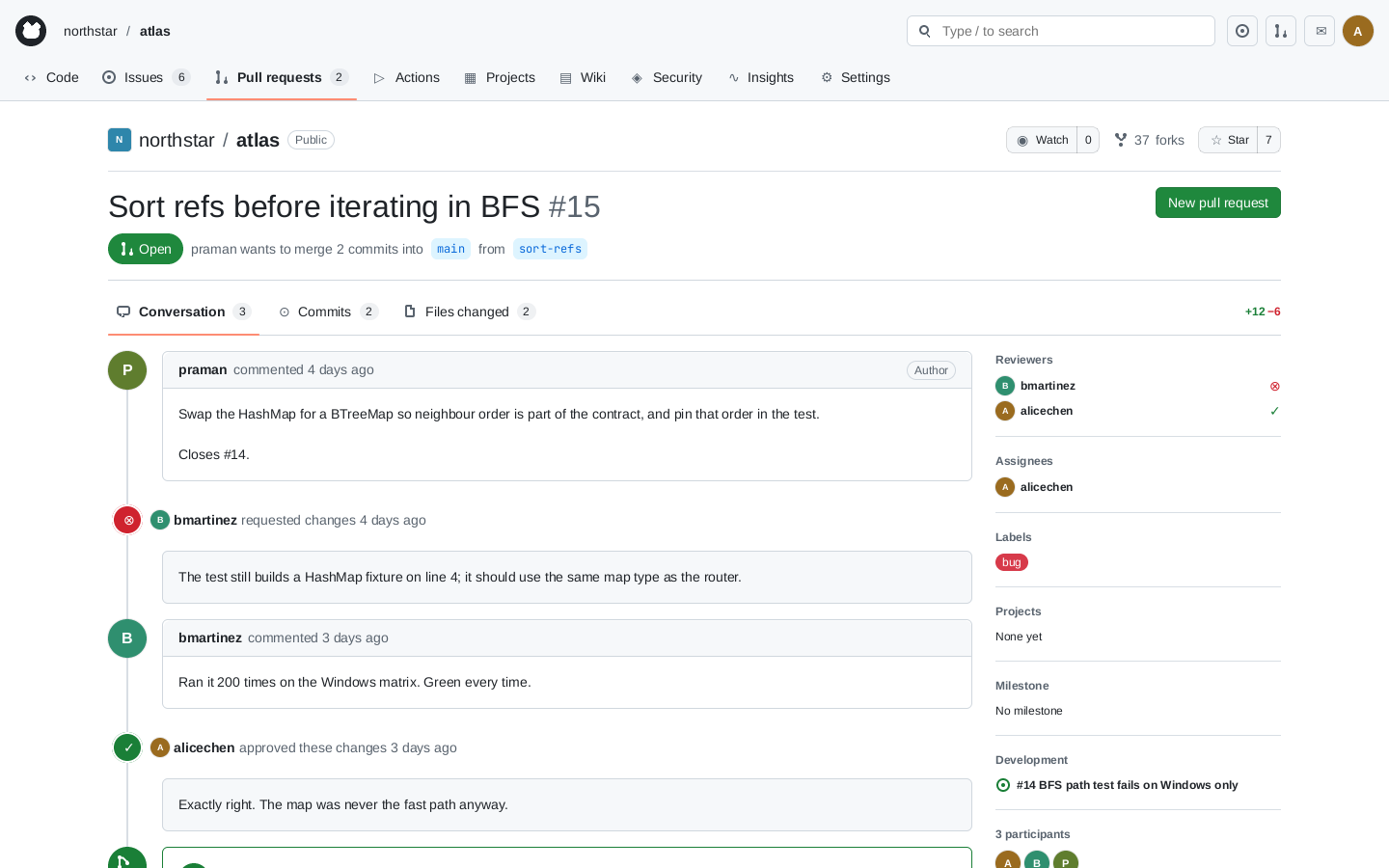
Task: Click the red bug label
Action: pyautogui.click(x=1012, y=562)
